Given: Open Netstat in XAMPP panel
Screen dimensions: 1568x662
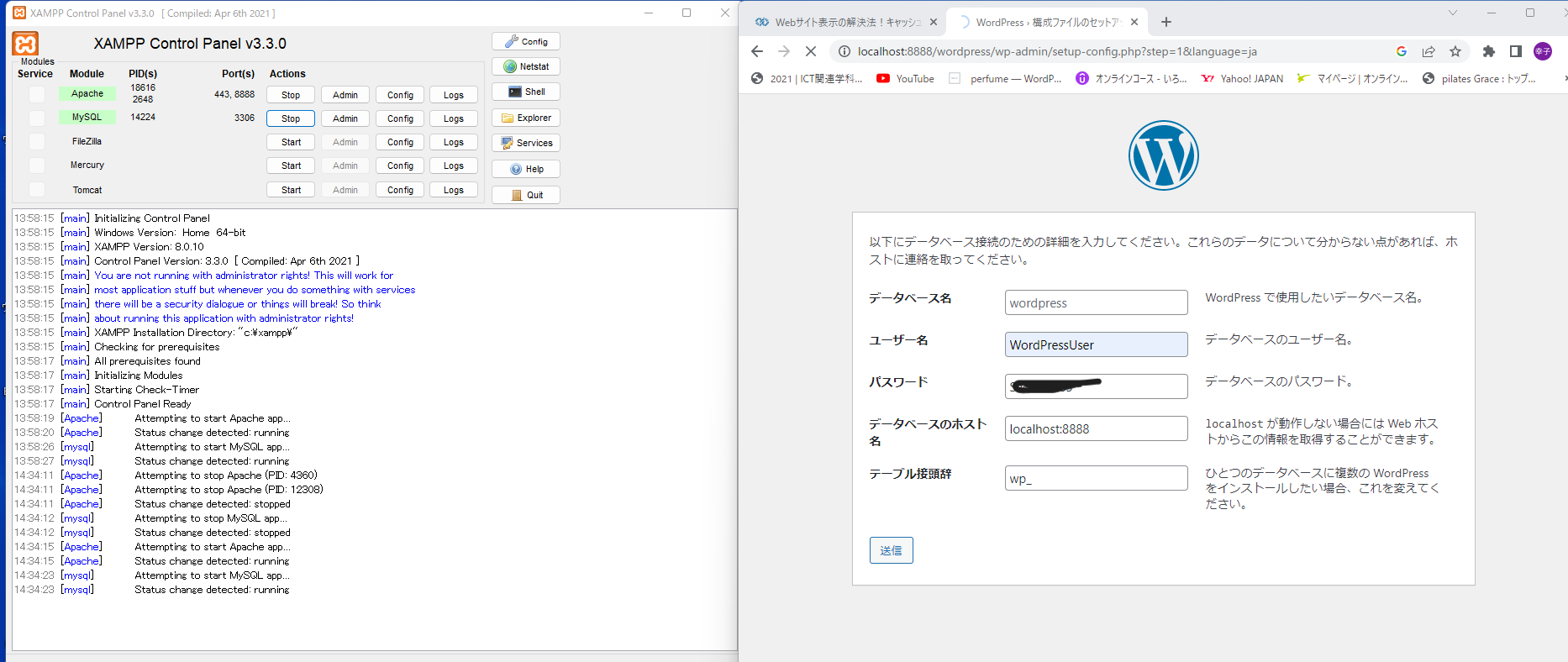Looking at the screenshot, I should [x=526, y=66].
